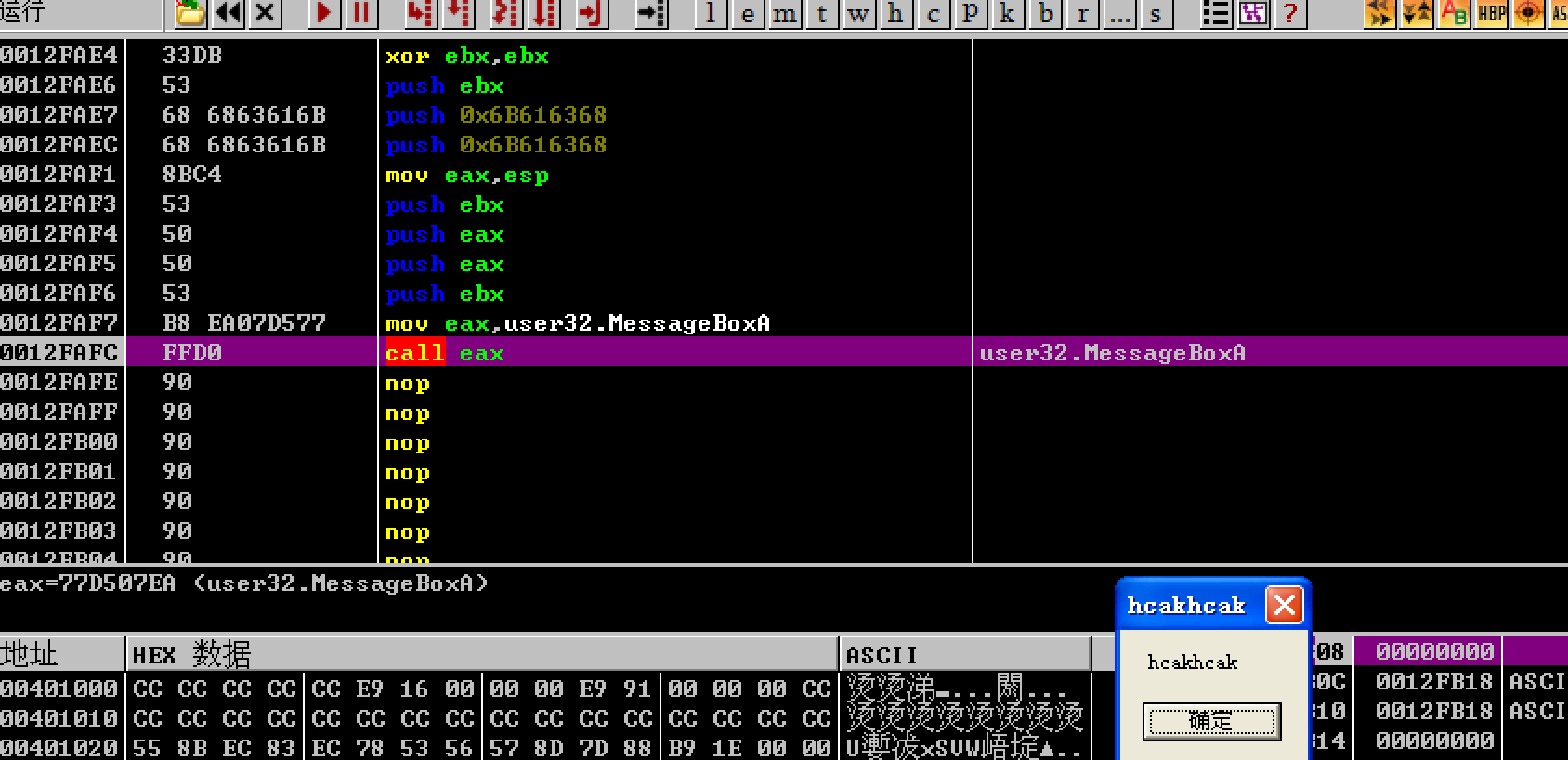This screenshot has height=760, width=1568.
Task: Click the Step into toolbar icon
Action: coord(421,13)
